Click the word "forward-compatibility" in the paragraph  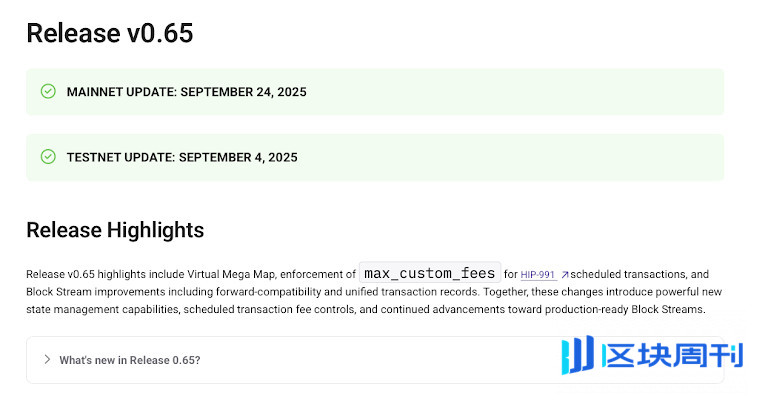coord(233,292)
